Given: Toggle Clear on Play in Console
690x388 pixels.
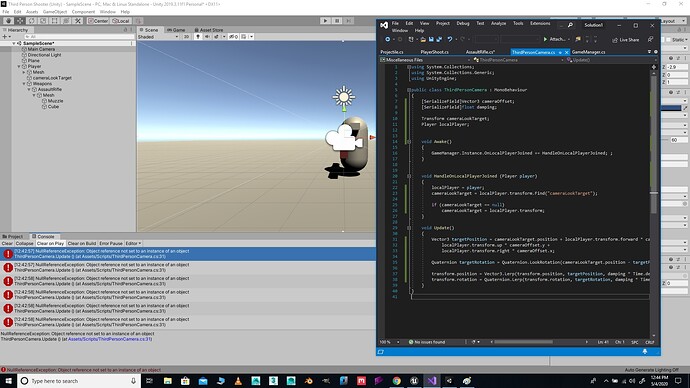Looking at the screenshot, I should (50, 243).
